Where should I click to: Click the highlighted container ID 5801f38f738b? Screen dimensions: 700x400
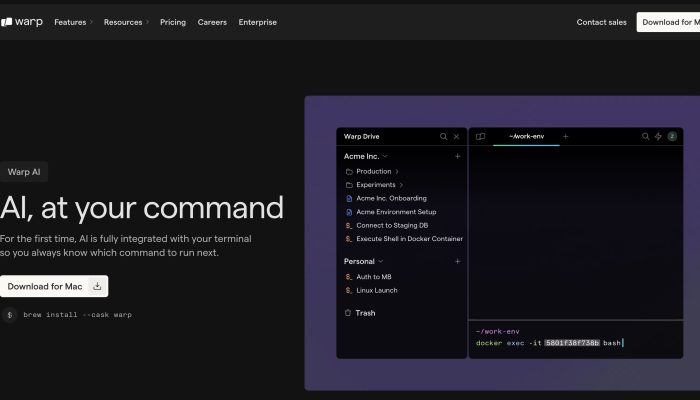[572, 343]
